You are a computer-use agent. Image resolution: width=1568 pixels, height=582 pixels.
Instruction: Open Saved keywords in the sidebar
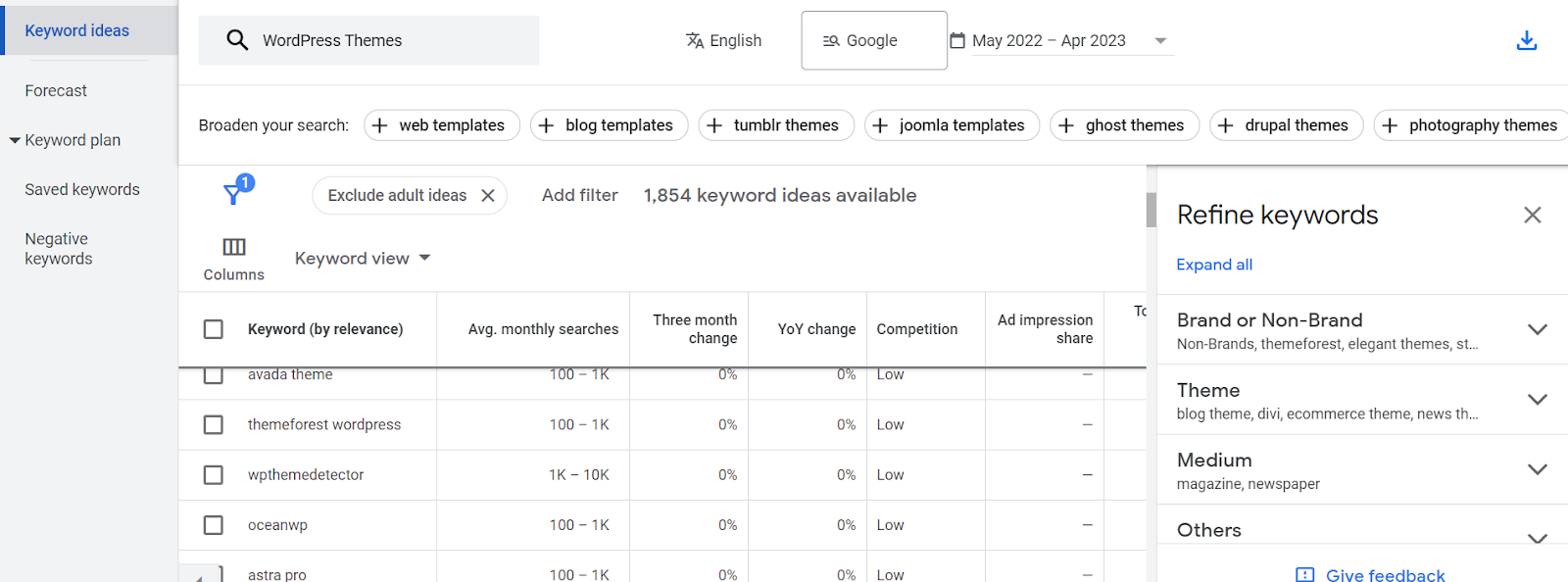82,189
